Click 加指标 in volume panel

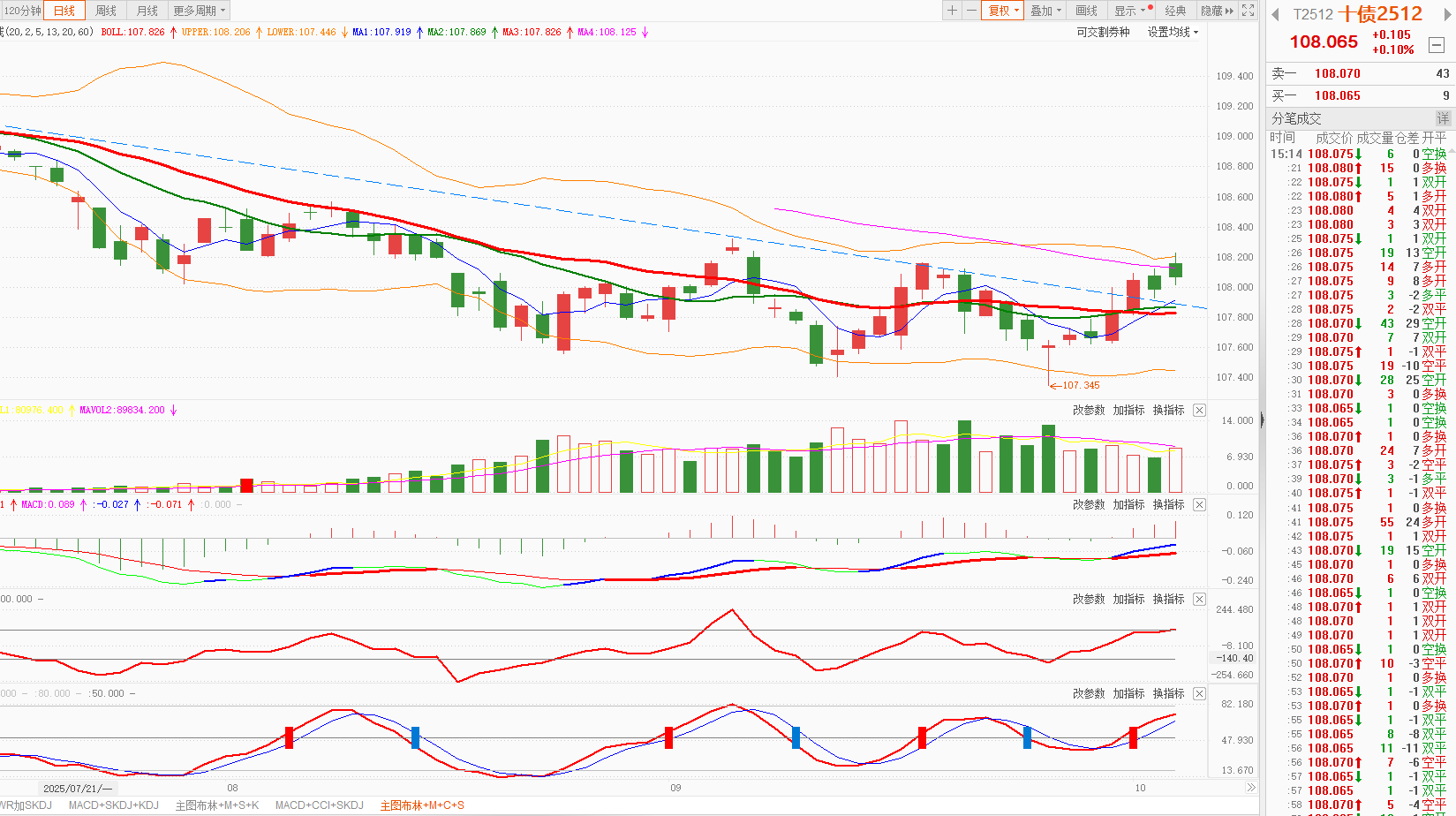coord(1128,410)
